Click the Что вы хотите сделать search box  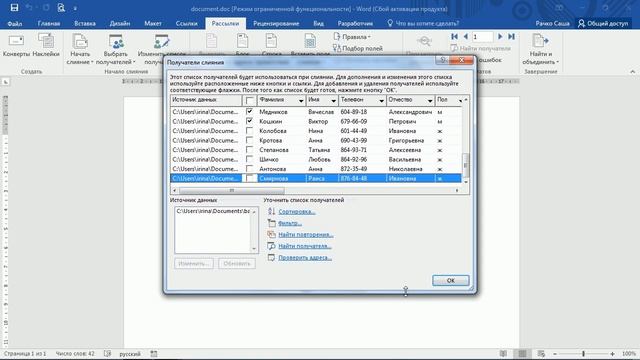point(423,24)
